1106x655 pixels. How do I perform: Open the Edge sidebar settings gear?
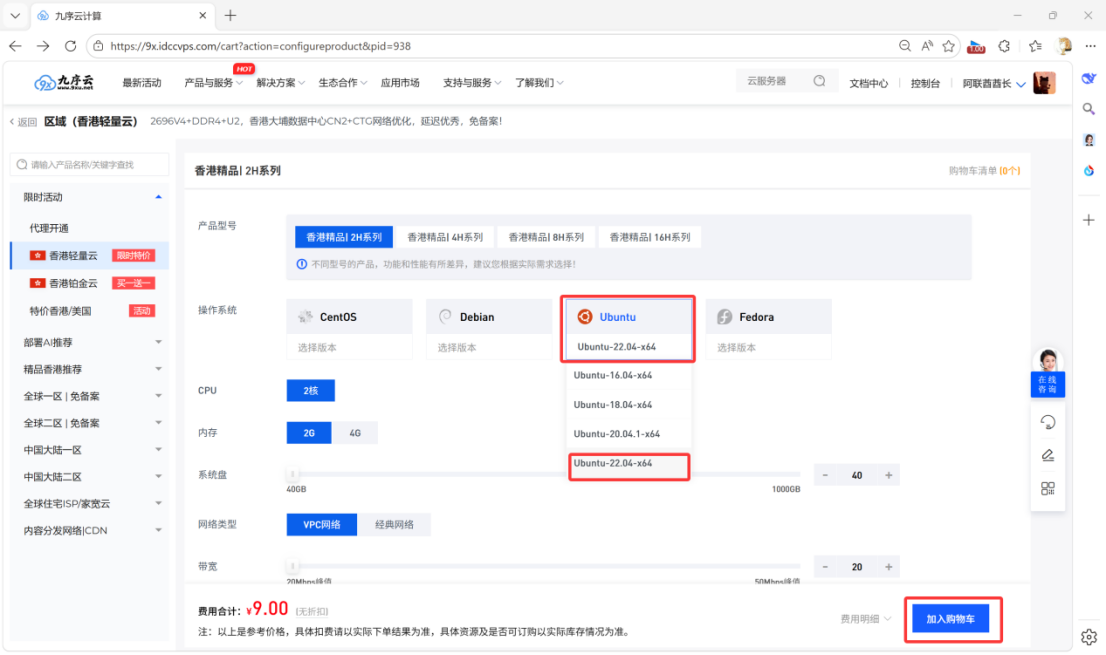pos(1089,637)
